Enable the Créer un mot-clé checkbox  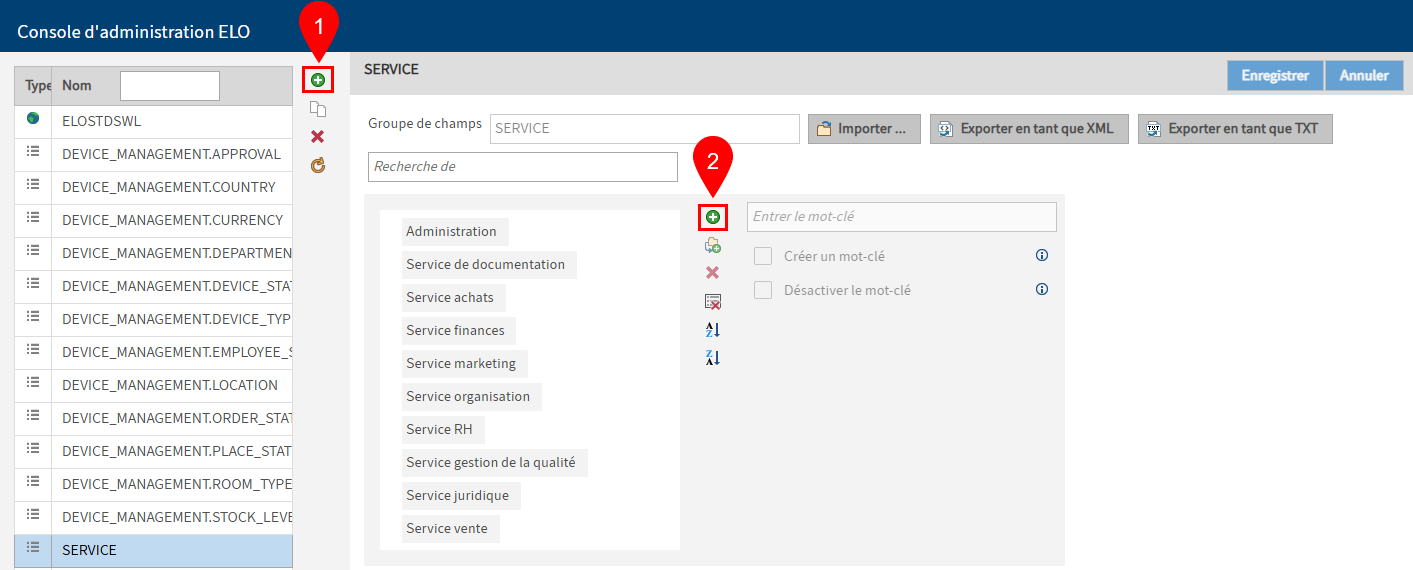[x=763, y=256]
